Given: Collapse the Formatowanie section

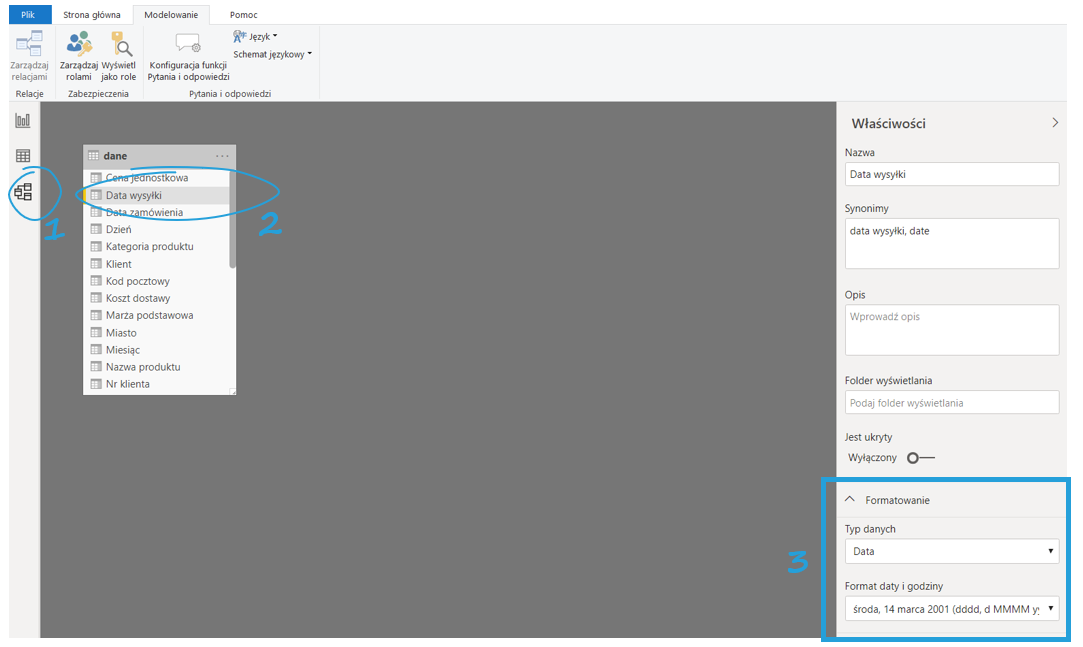Looking at the screenshot, I should coord(850,499).
